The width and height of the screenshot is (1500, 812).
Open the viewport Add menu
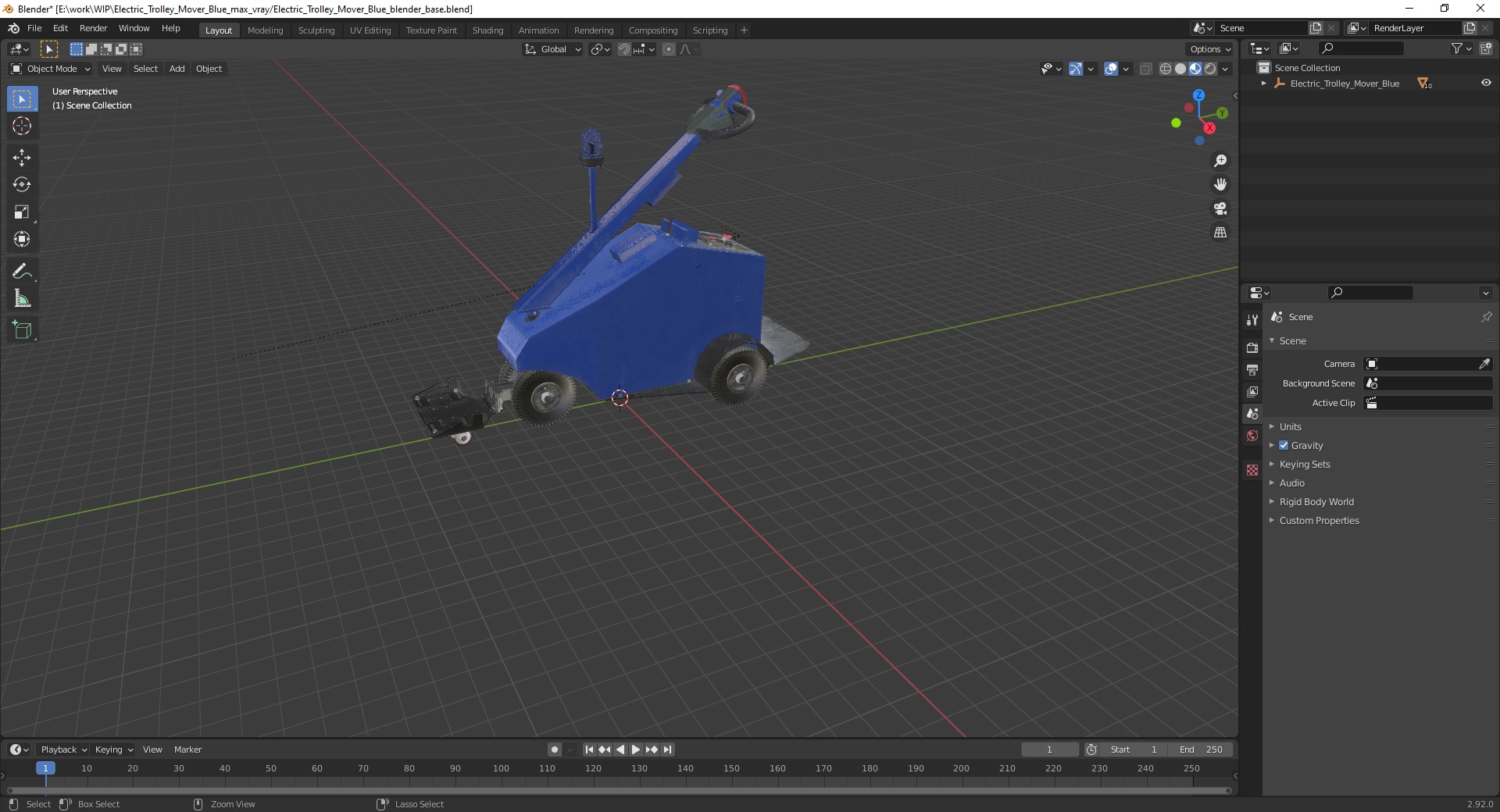coord(177,69)
